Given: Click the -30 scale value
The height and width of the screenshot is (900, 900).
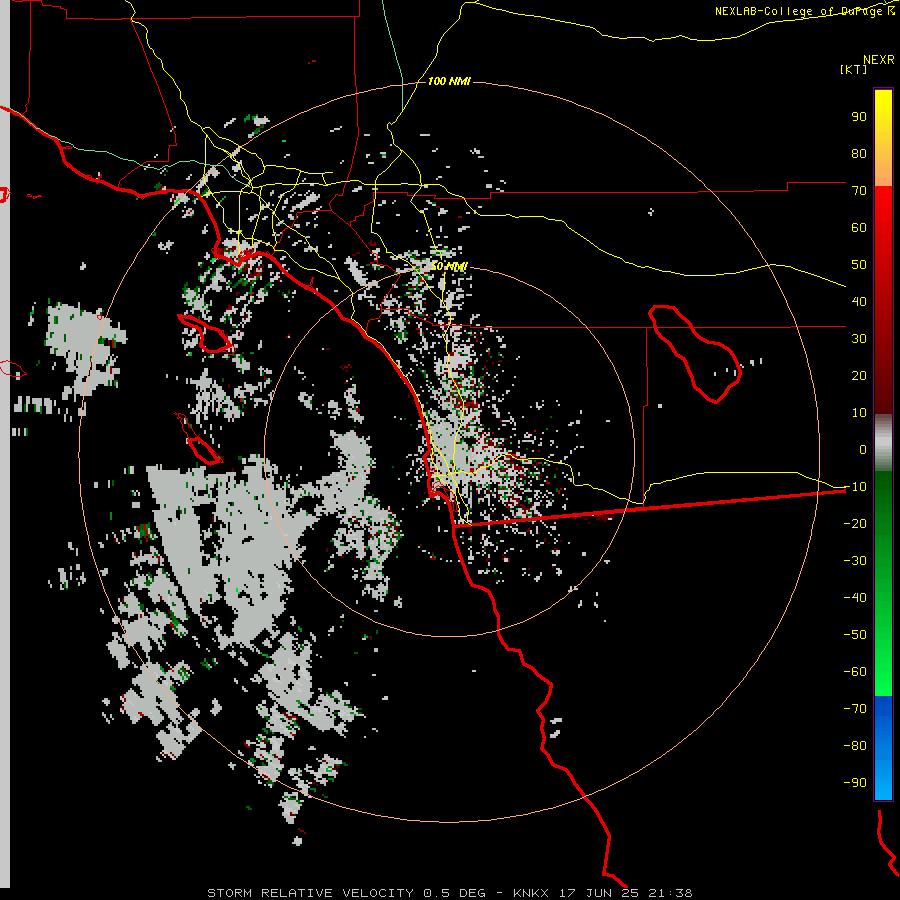Looking at the screenshot, I should [x=855, y=561].
